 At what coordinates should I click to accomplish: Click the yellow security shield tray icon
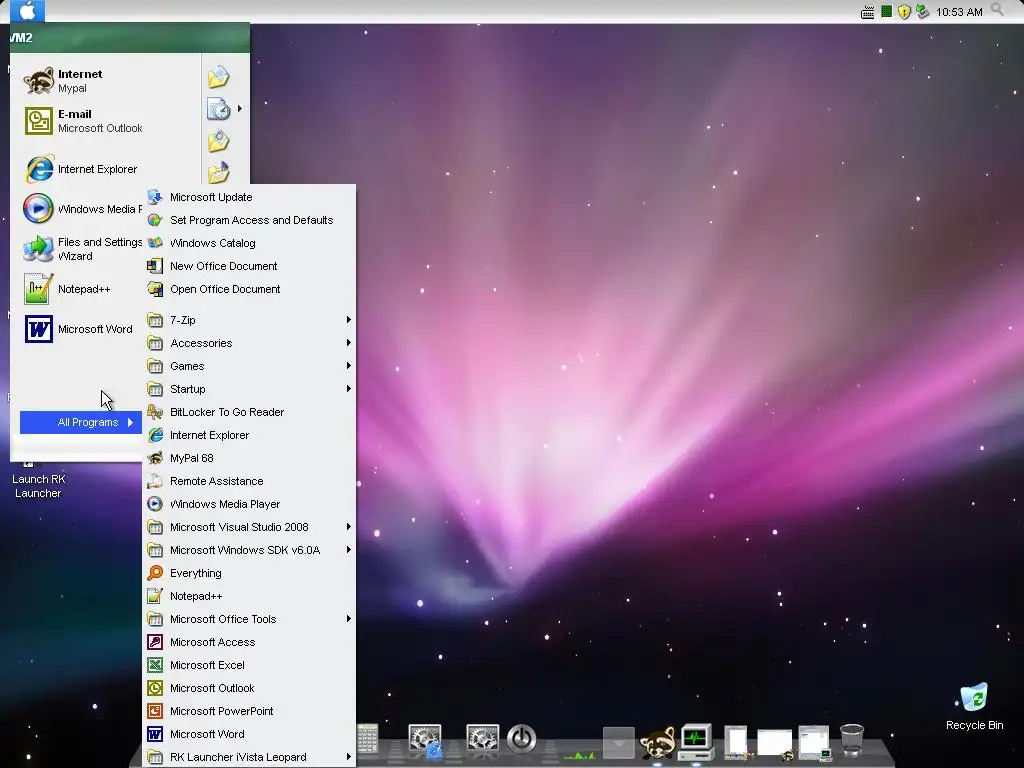coord(904,12)
